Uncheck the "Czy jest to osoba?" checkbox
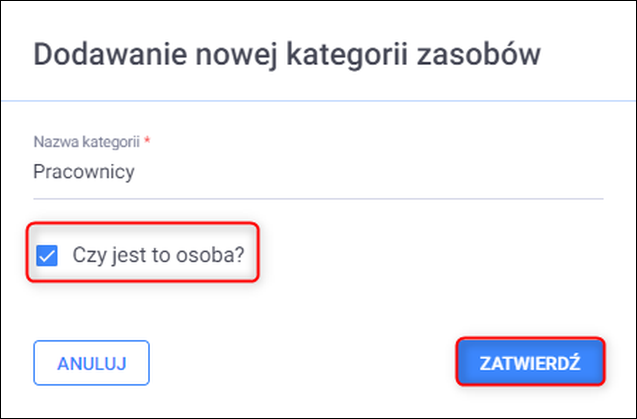The height and width of the screenshot is (419, 637). [x=47, y=254]
